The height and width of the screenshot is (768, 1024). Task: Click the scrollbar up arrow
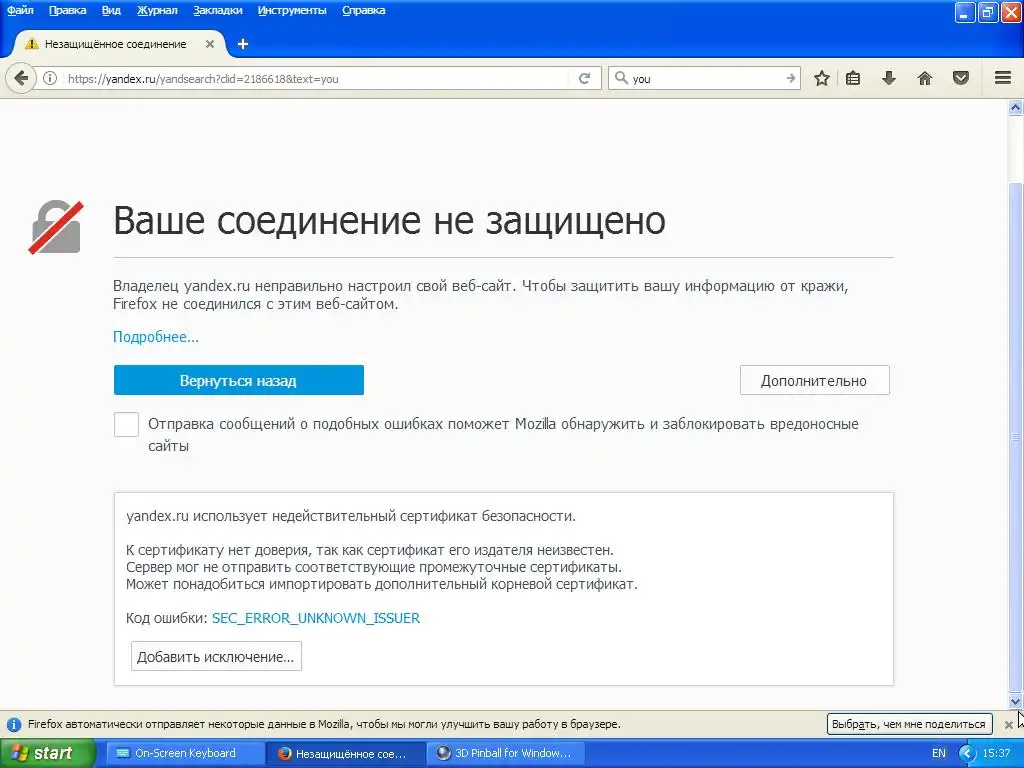[1016, 107]
